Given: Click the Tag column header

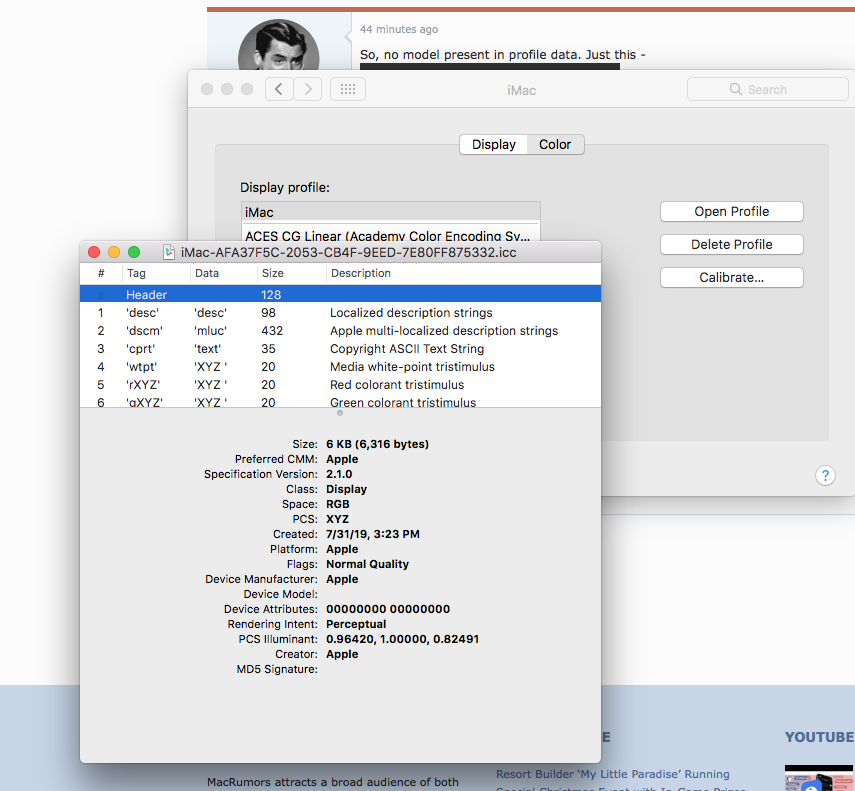Looking at the screenshot, I should pos(156,273).
